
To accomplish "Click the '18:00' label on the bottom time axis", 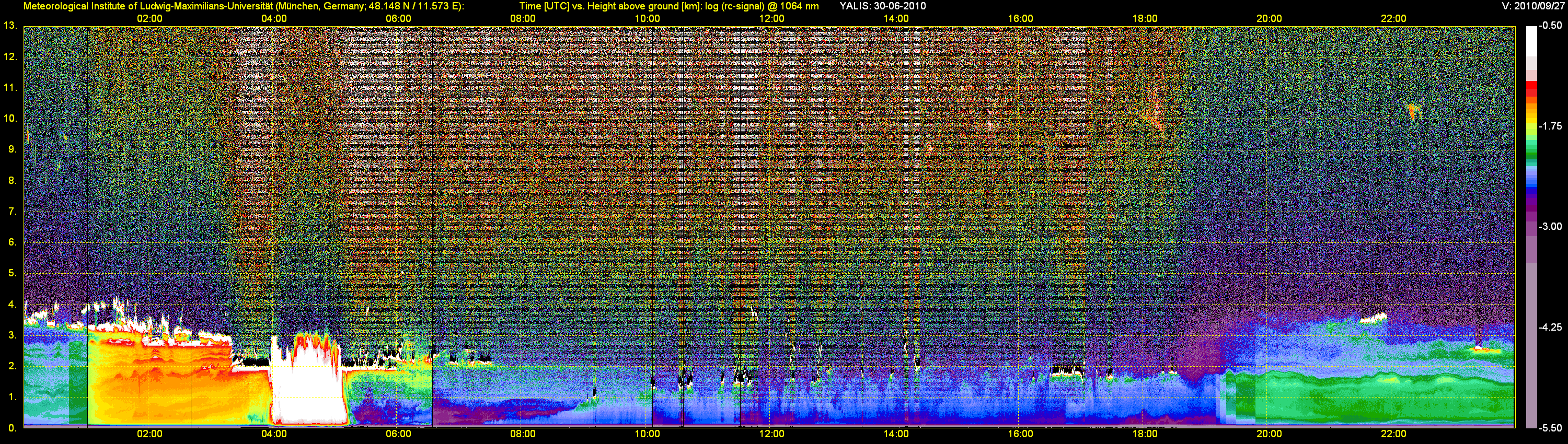I will tap(1145, 434).
